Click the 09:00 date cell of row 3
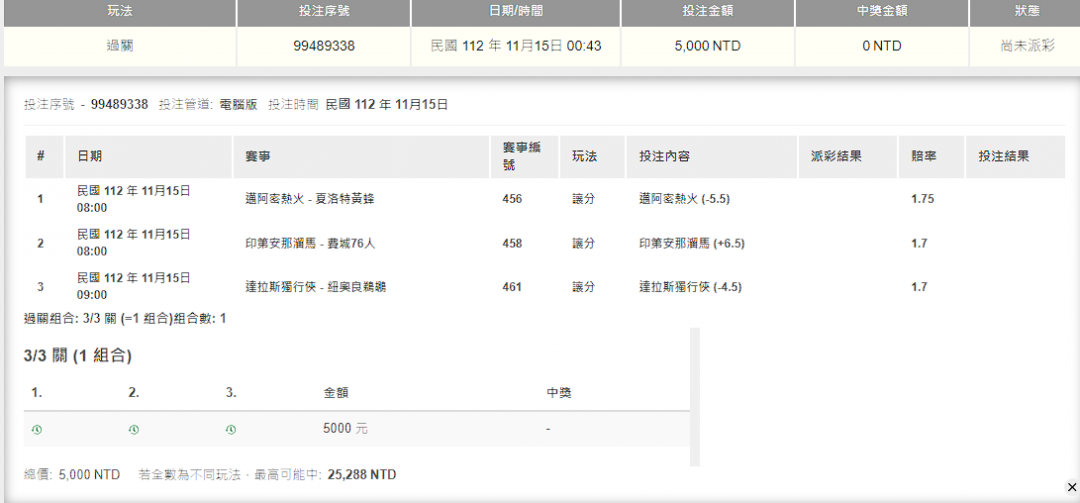Image resolution: width=1080 pixels, height=503 pixels. pos(134,286)
